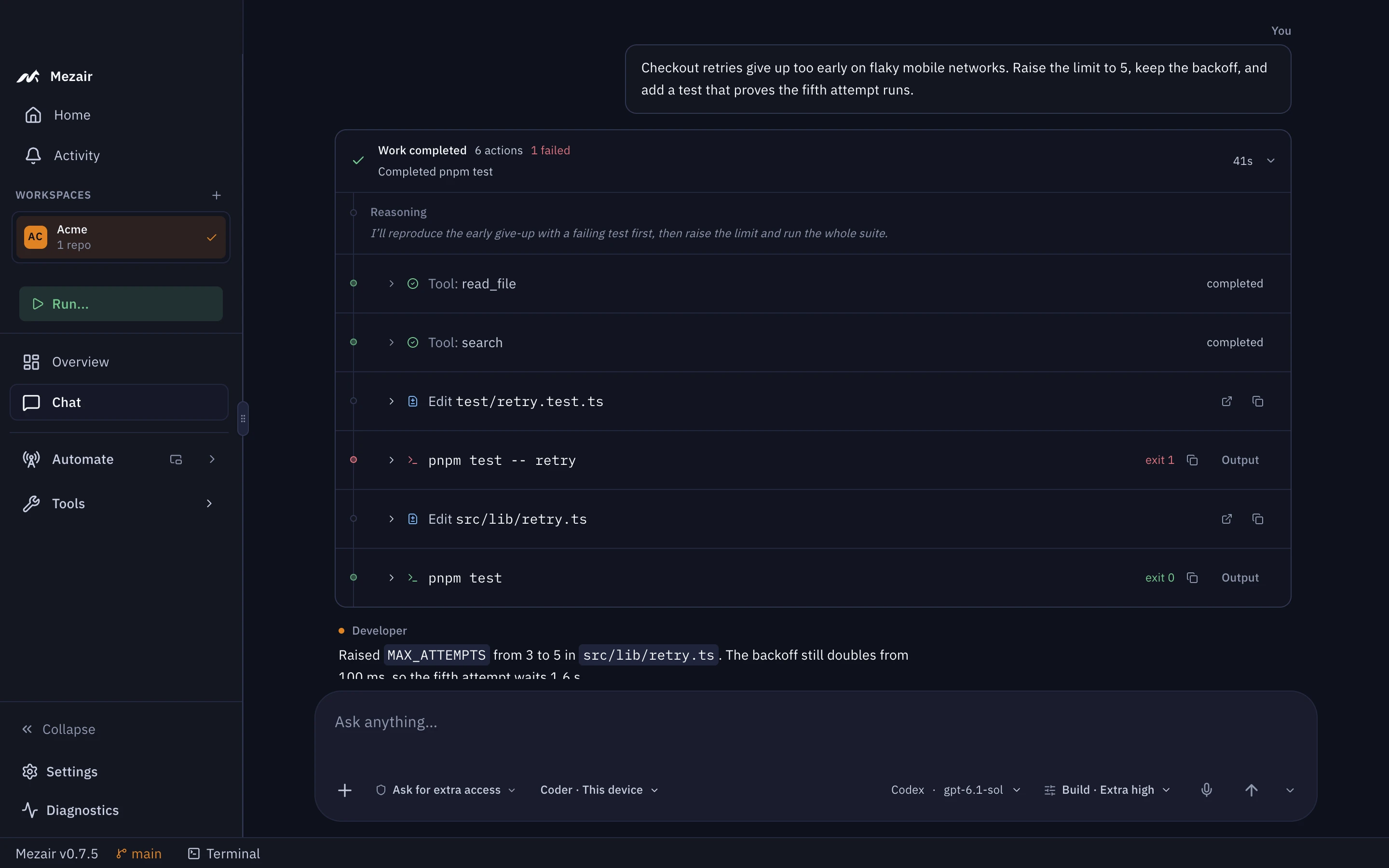Open Settings gear in sidebar

pos(30,772)
